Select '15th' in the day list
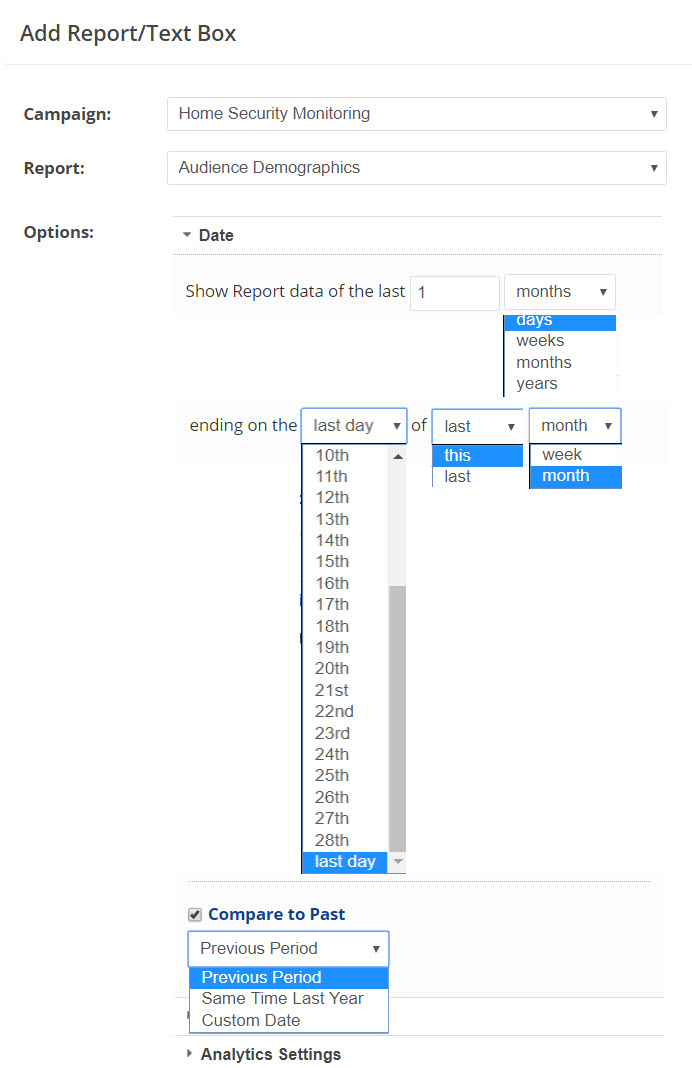Screen dimensions: 692x1068 pos(332,562)
